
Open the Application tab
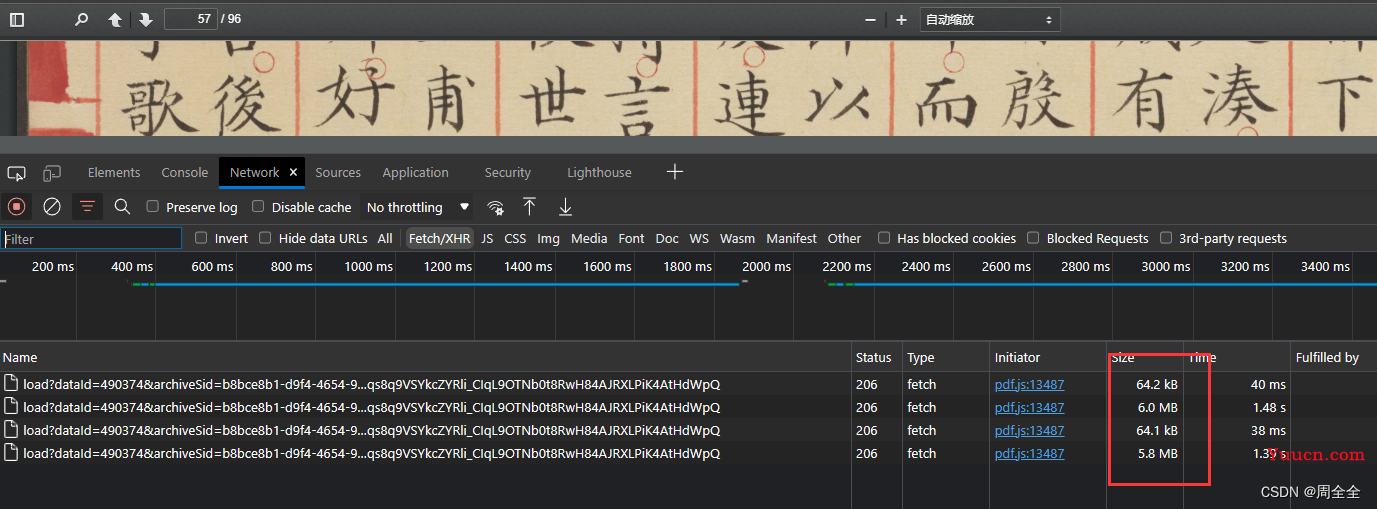415,172
